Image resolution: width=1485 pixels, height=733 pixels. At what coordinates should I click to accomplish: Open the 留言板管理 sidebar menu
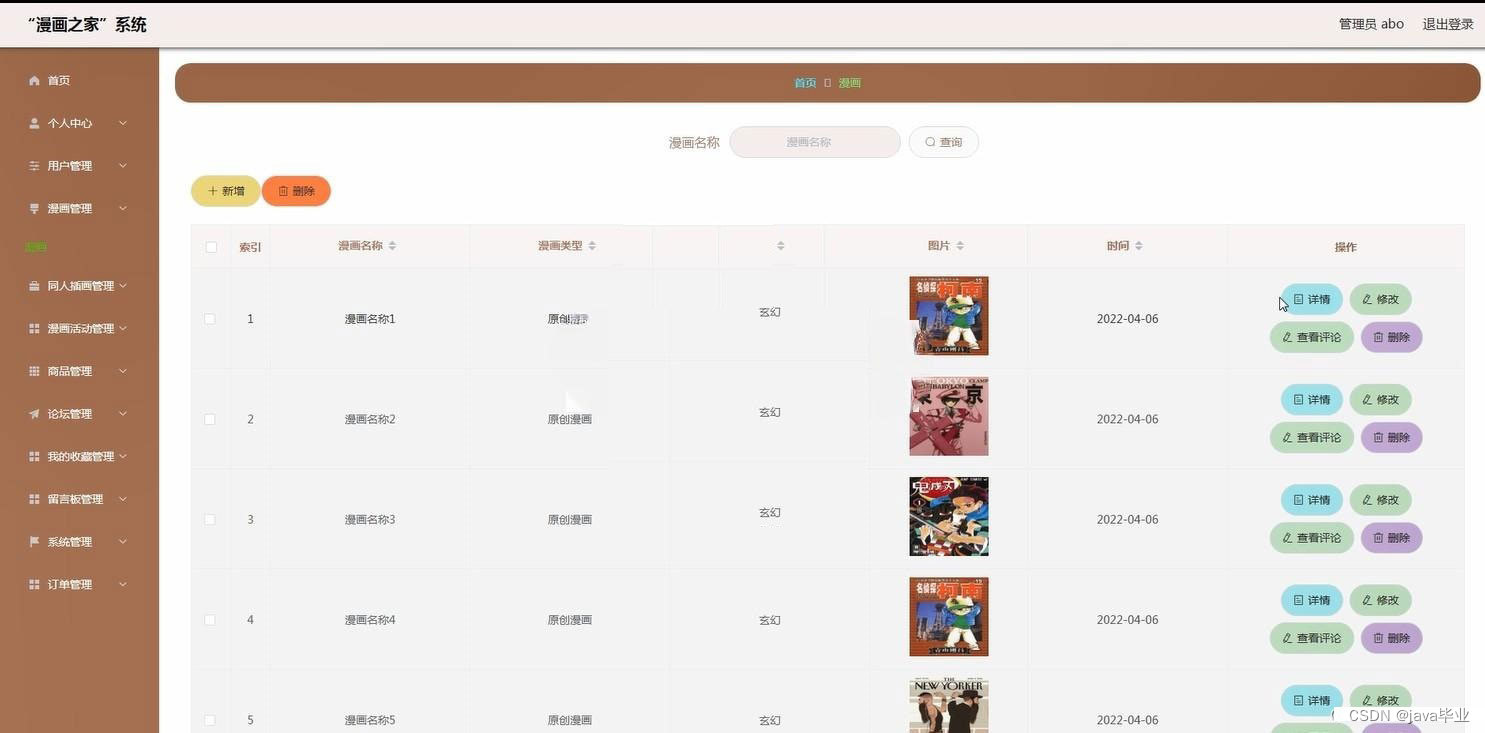(79, 499)
